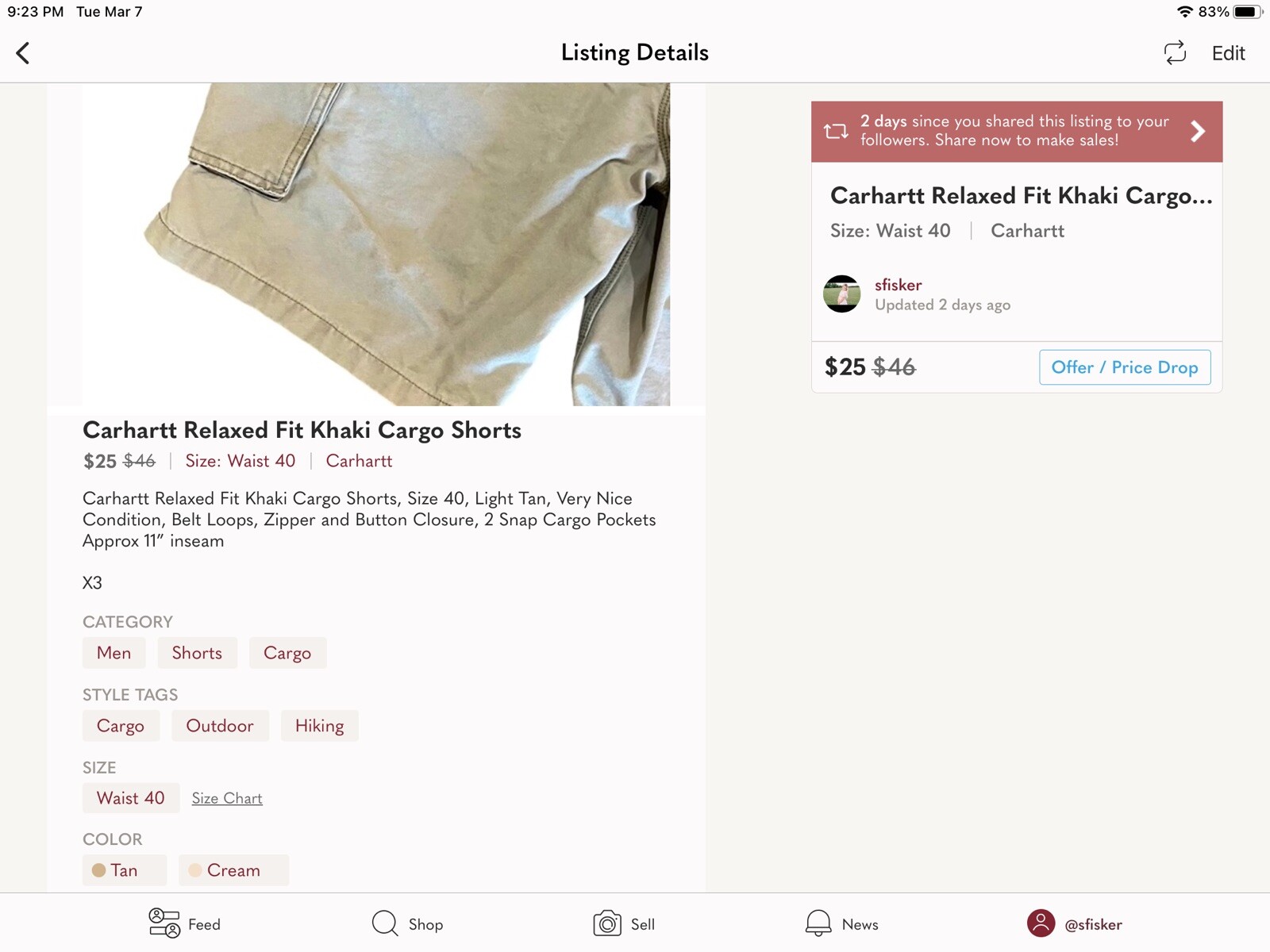This screenshot has height=952, width=1270.
Task: Open Shop search magnifier icon
Action: pyautogui.click(x=385, y=923)
